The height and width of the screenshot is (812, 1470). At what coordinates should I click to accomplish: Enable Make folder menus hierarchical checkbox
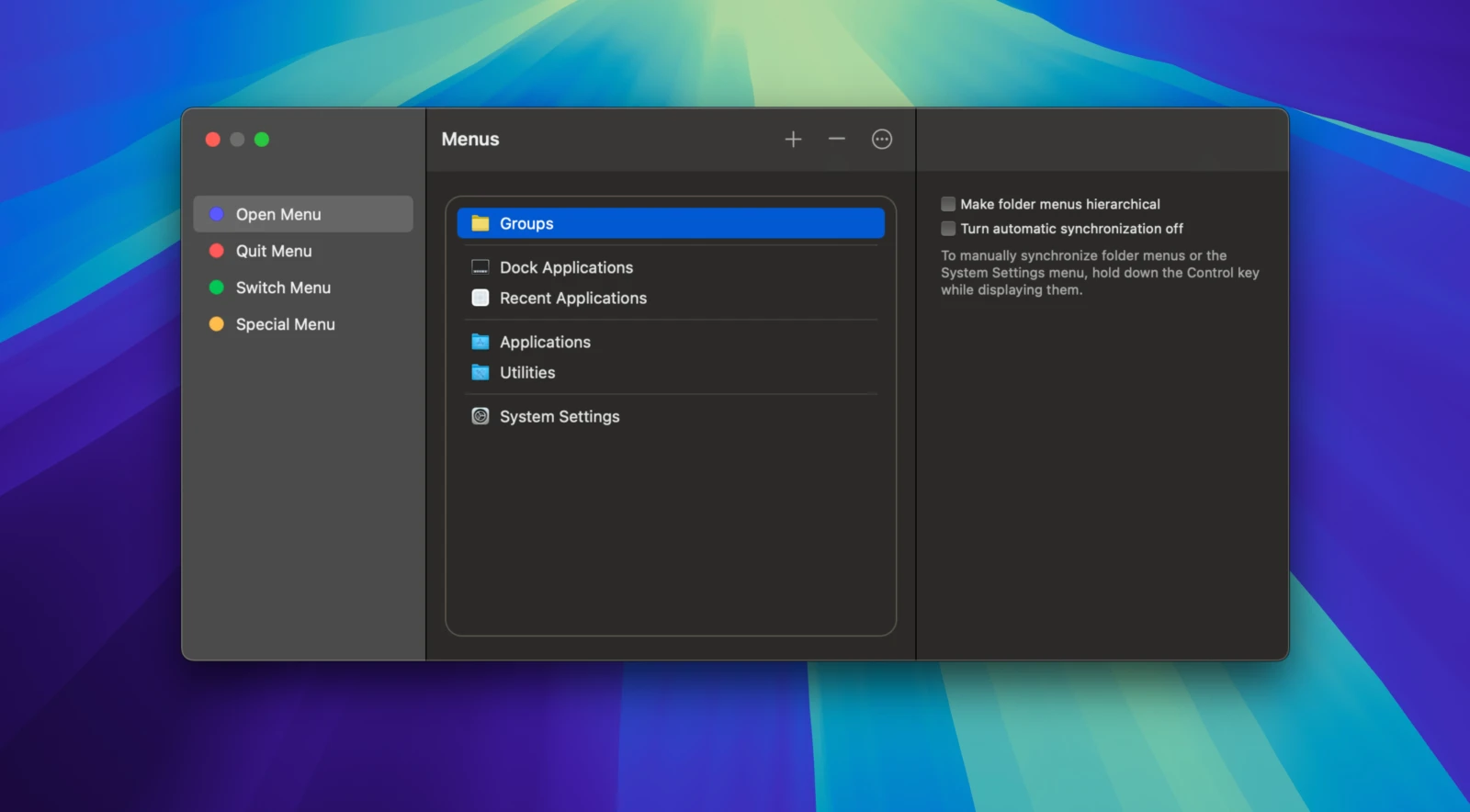click(x=948, y=204)
